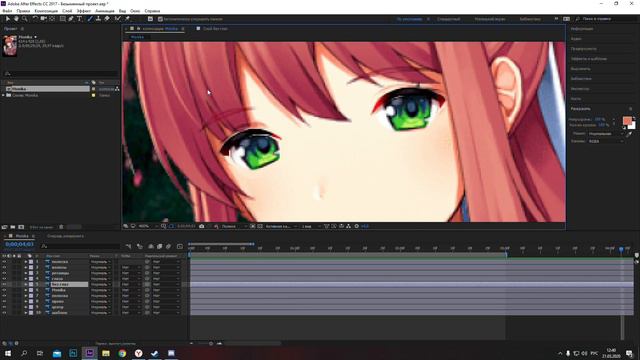Switch to the render queue tab
The image size is (640, 360).
coord(65,236)
